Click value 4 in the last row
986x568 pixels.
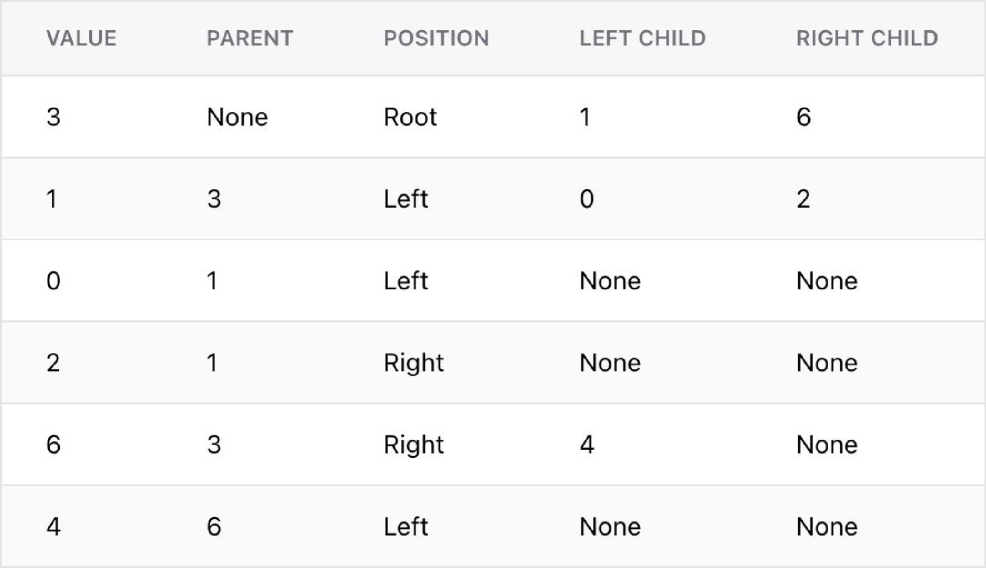(53, 527)
